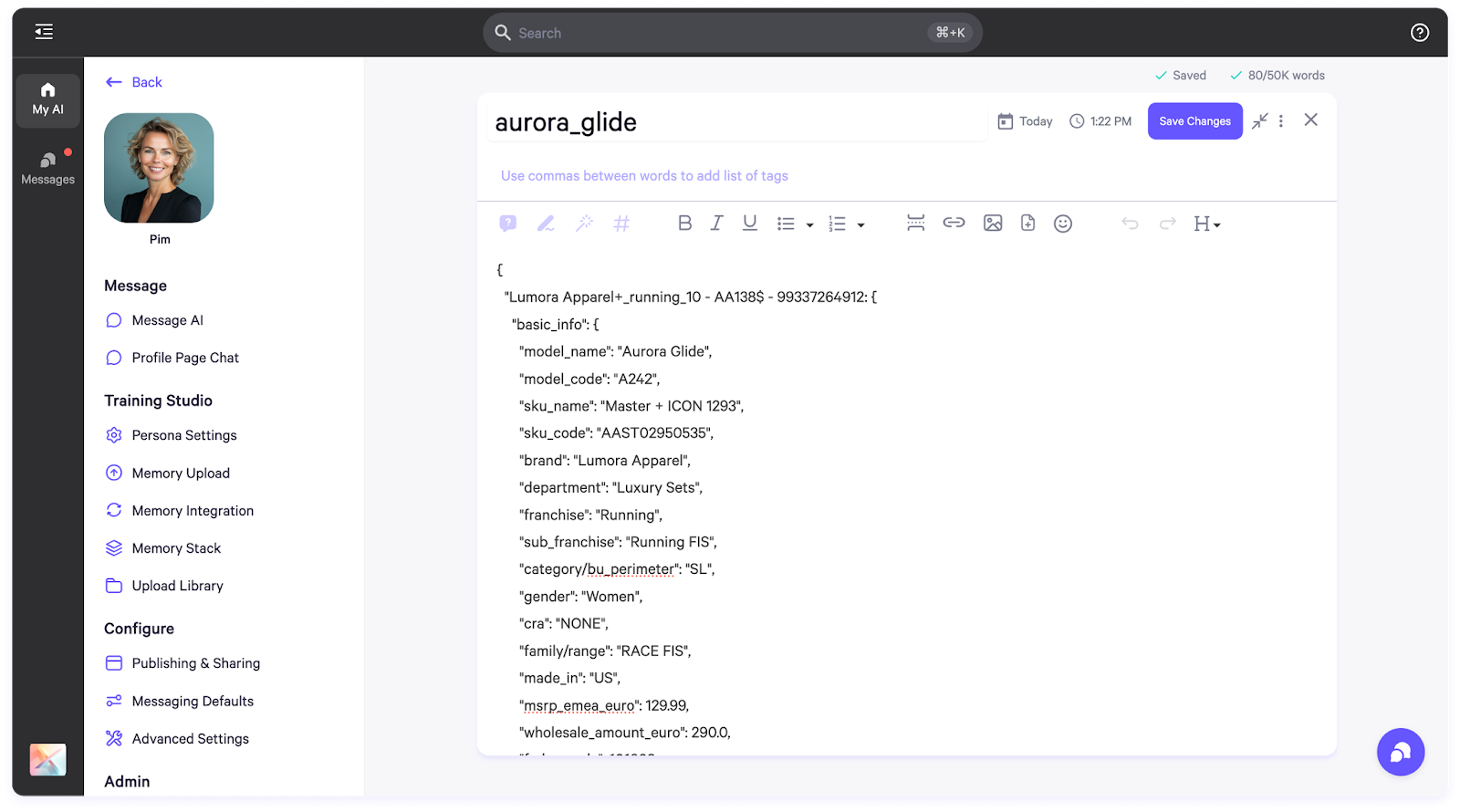Screen dimensions: 1460x812
Task: Go to Memory Upload
Action: pyautogui.click(x=168, y=473)
